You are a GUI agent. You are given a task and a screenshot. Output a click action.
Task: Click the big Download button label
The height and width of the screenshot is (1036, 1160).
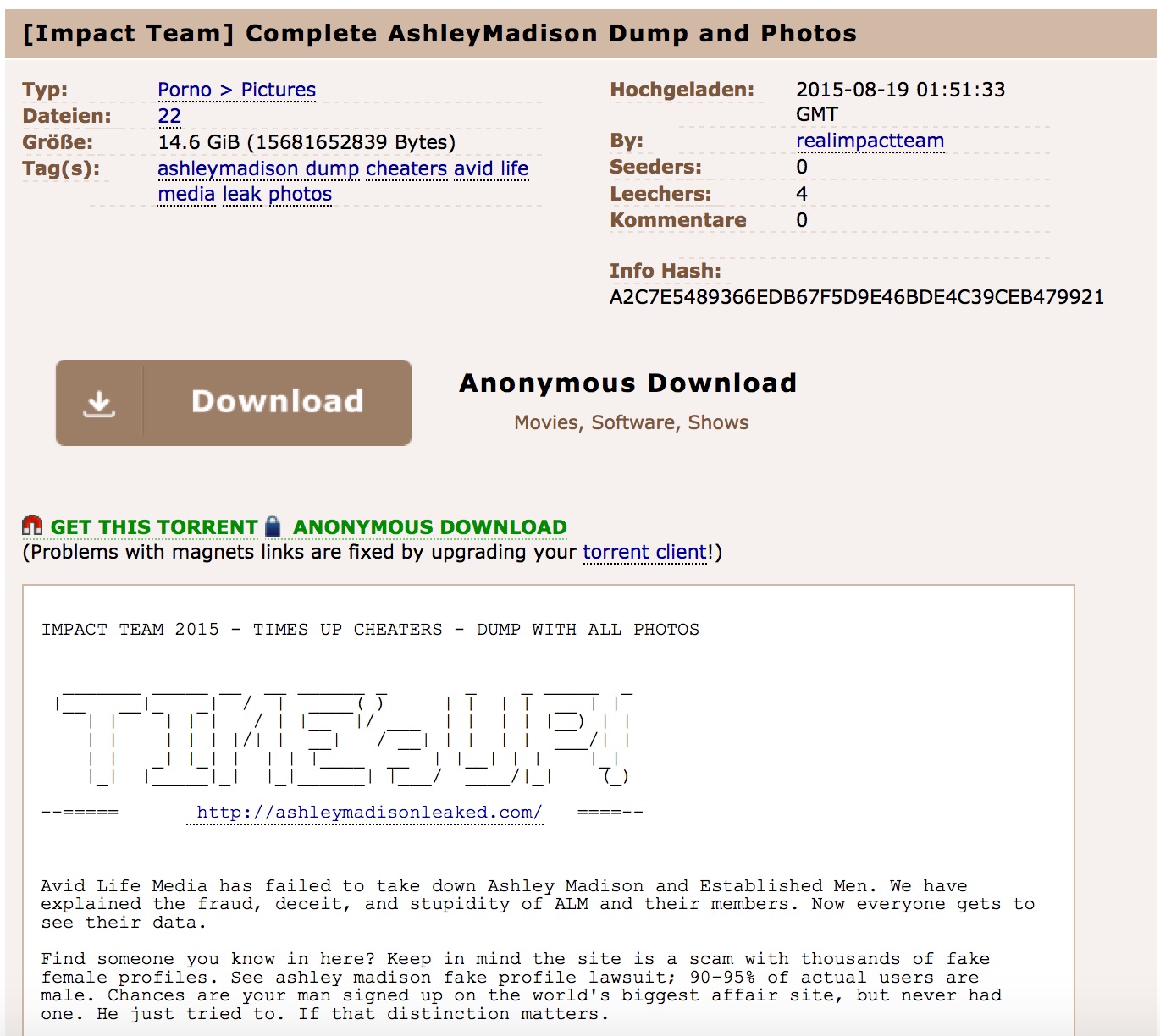click(x=277, y=401)
